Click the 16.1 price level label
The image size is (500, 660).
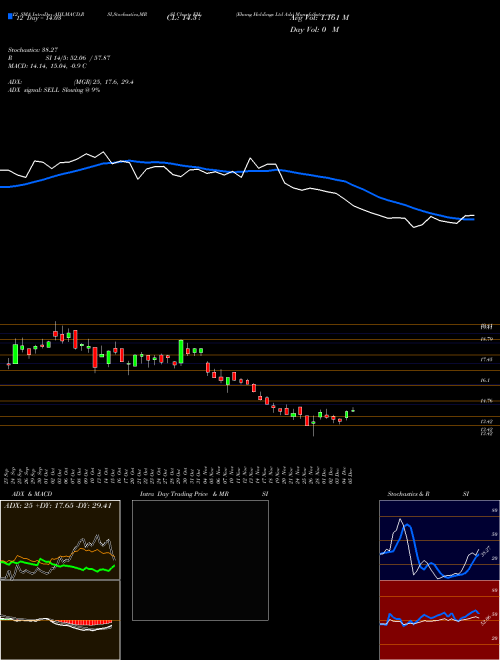point(484,380)
